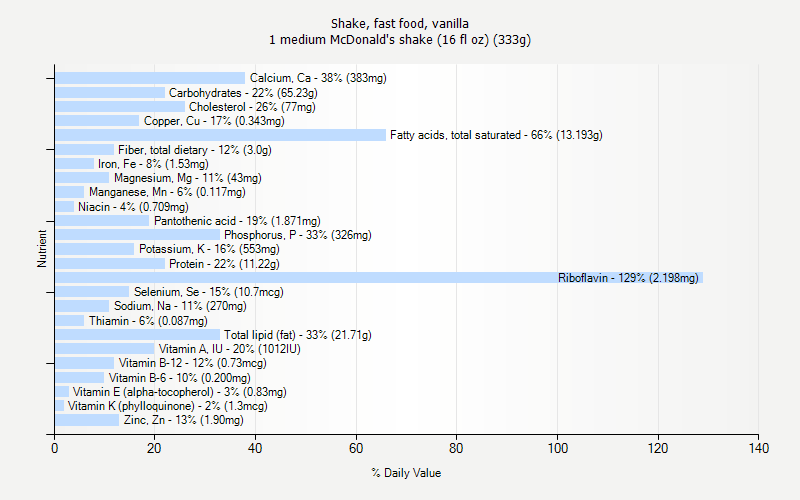Click the Cholesterol 26% (77mg) label
Screen dimensions: 800x500
pyautogui.click(x=252, y=107)
